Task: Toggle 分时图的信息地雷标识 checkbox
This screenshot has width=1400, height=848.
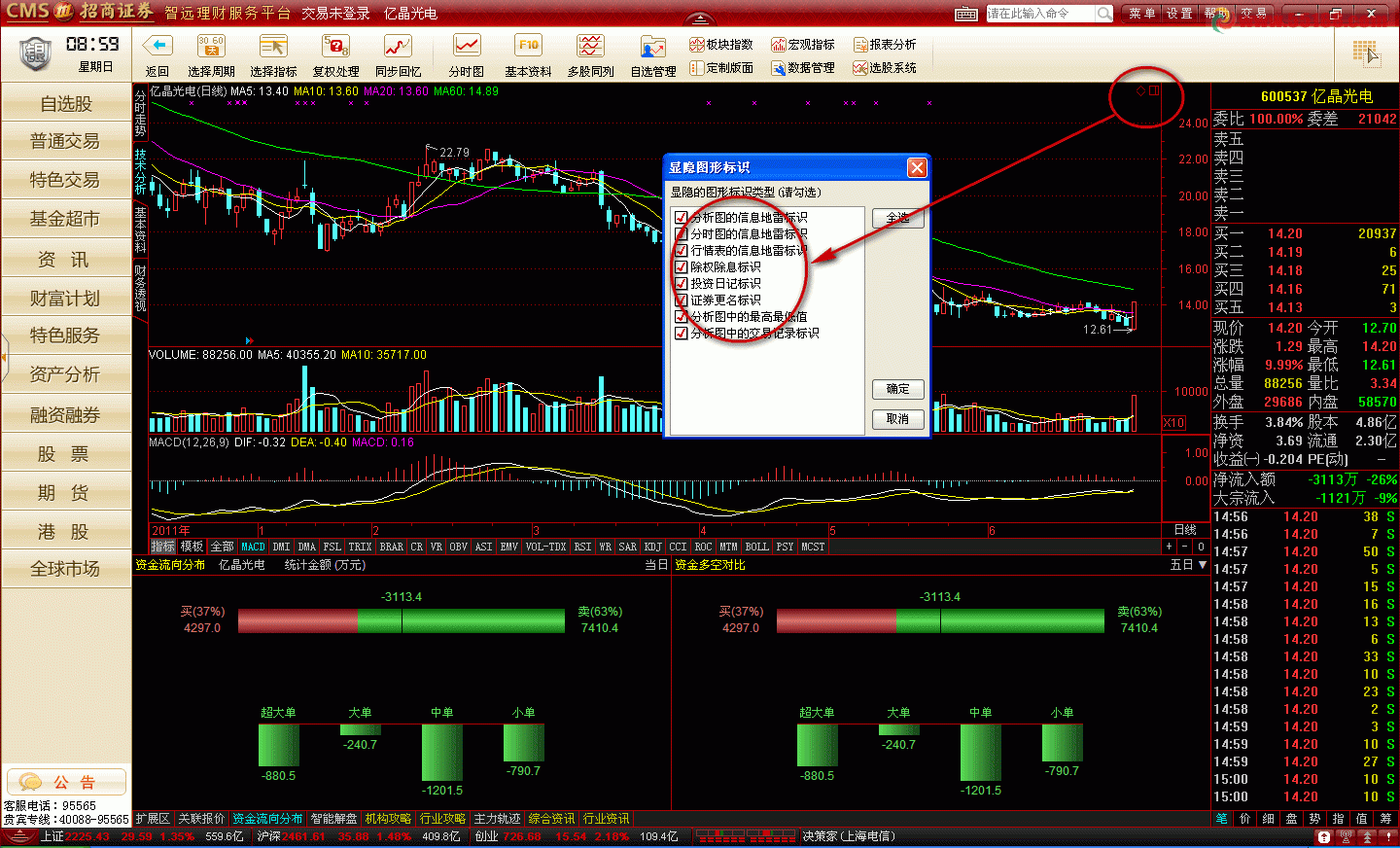Action: pyautogui.click(x=682, y=234)
